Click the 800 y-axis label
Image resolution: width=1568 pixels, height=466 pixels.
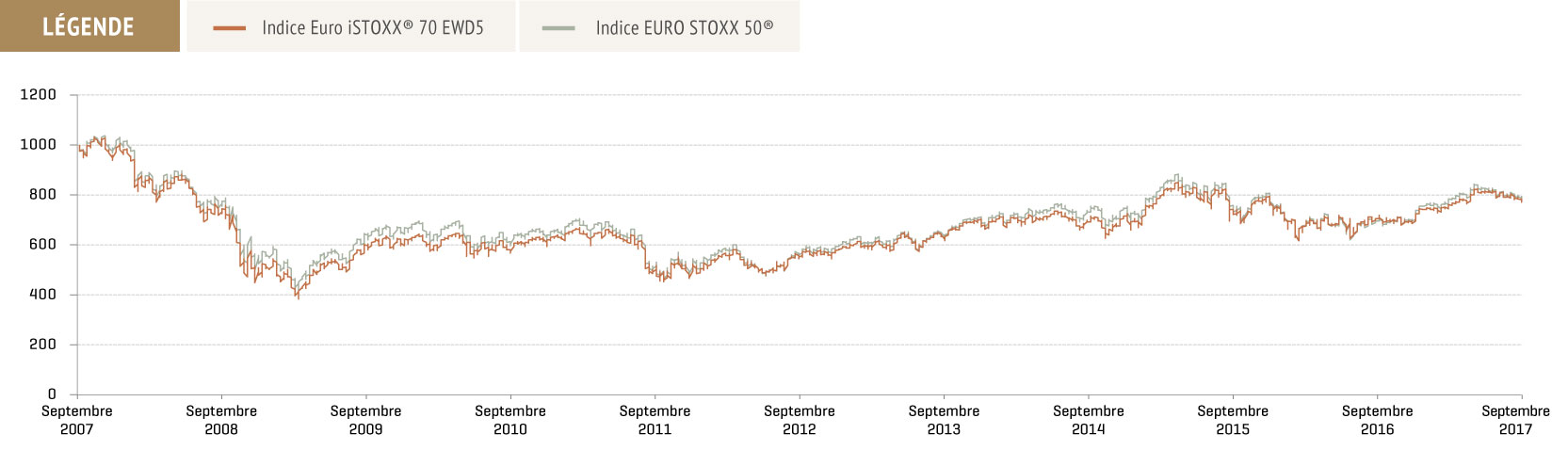coord(42,195)
